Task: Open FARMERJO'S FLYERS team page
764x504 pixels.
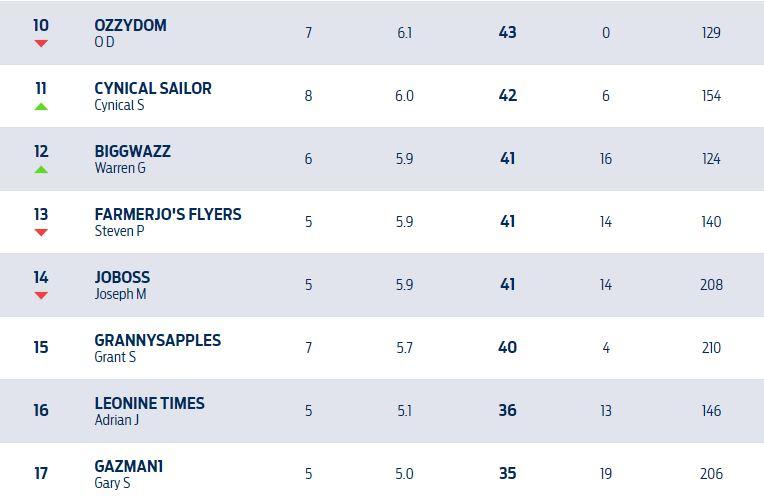Action: point(168,214)
